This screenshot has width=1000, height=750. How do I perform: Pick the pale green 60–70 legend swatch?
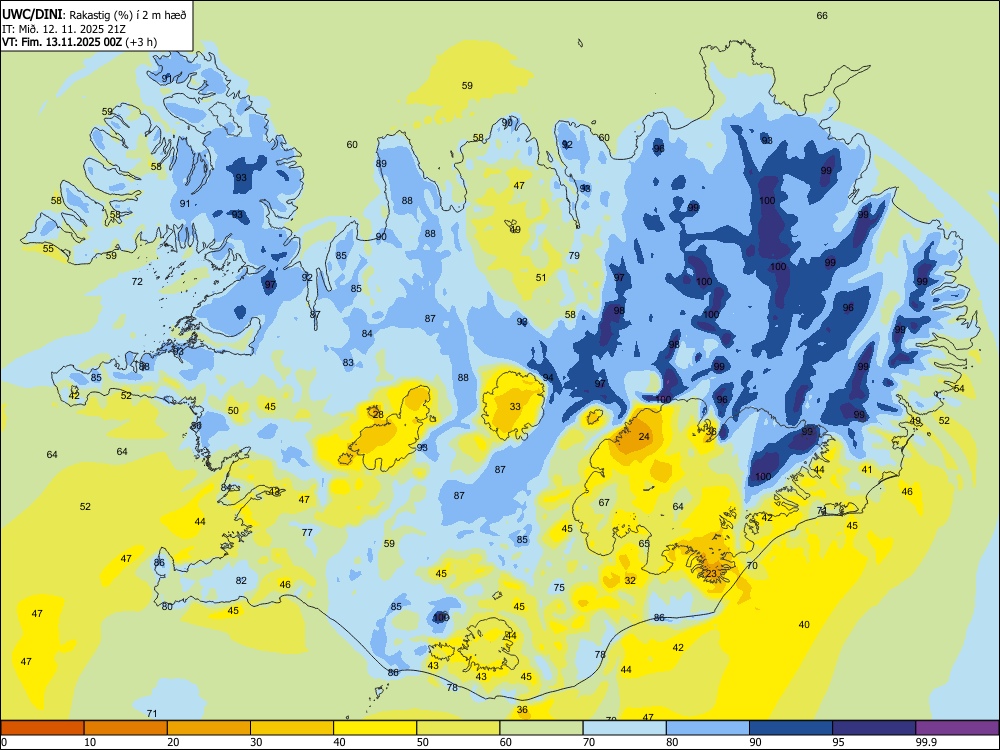click(x=541, y=728)
